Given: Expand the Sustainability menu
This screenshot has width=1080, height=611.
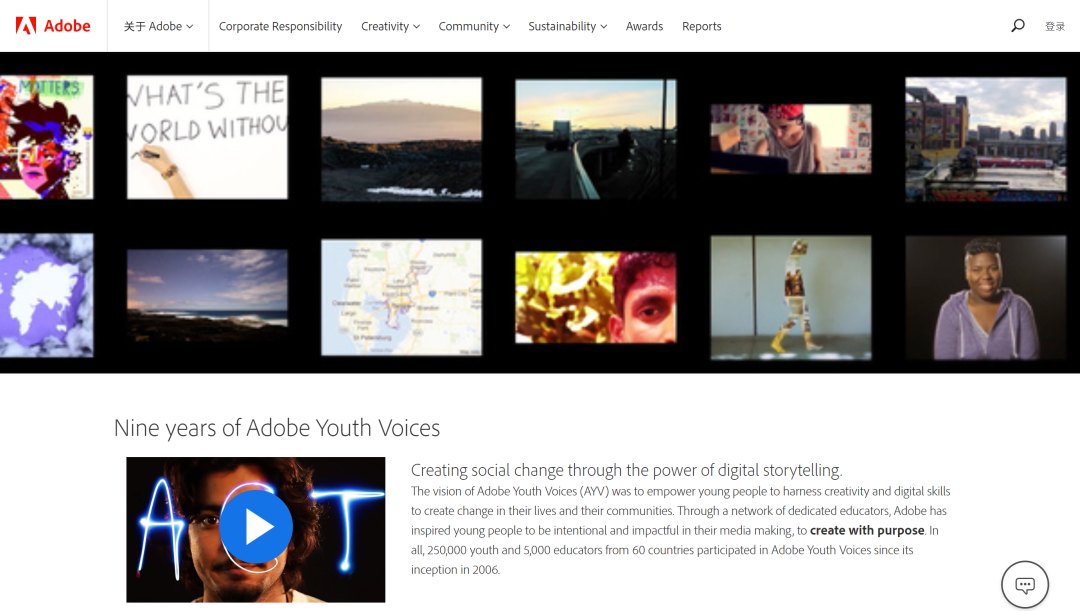Looking at the screenshot, I should pyautogui.click(x=568, y=26).
